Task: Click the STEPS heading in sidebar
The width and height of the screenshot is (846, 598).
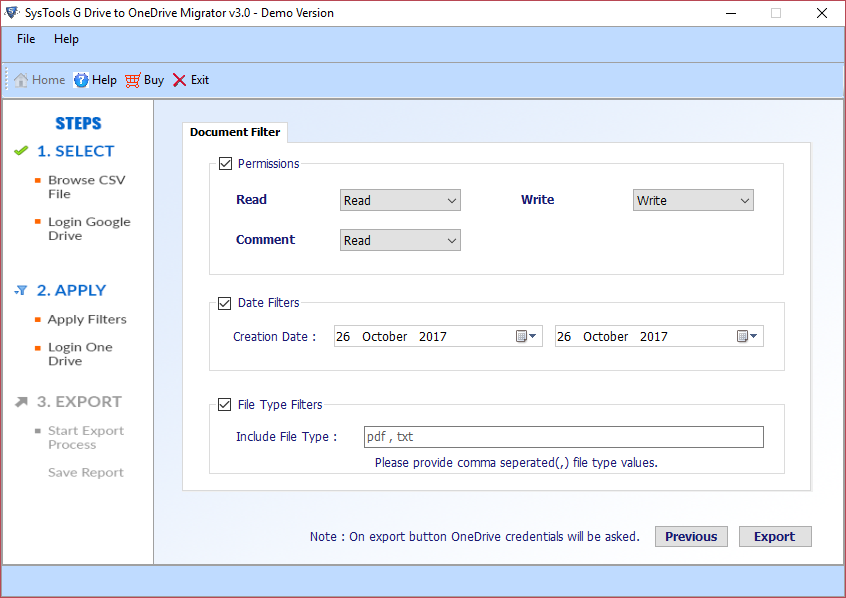Action: (x=78, y=124)
